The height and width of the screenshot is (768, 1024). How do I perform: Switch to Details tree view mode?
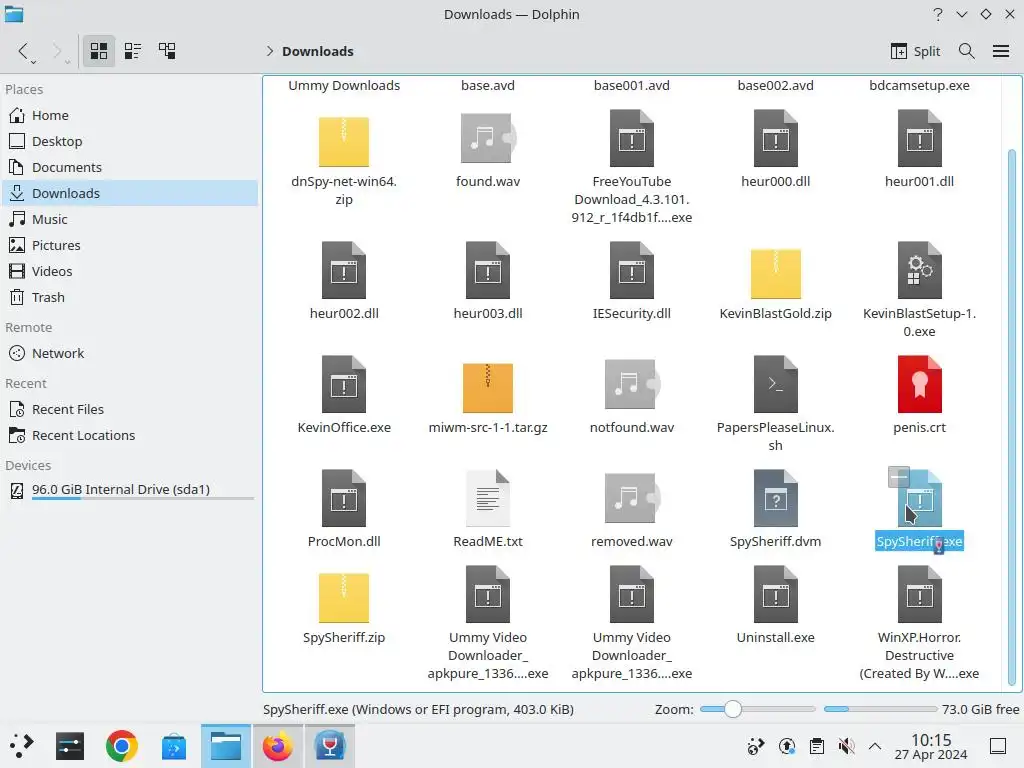point(167,51)
